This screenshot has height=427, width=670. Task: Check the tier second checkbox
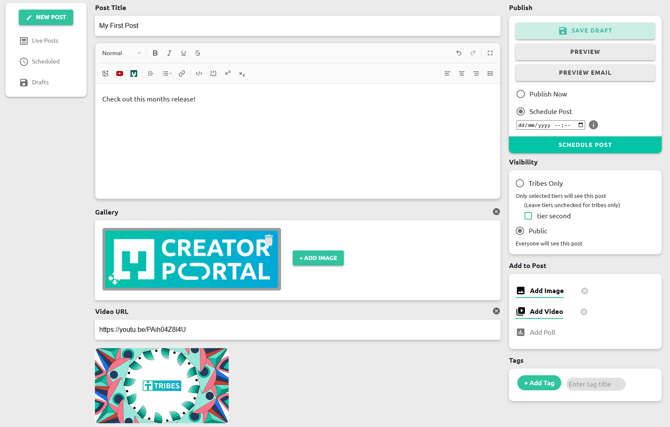click(x=528, y=216)
